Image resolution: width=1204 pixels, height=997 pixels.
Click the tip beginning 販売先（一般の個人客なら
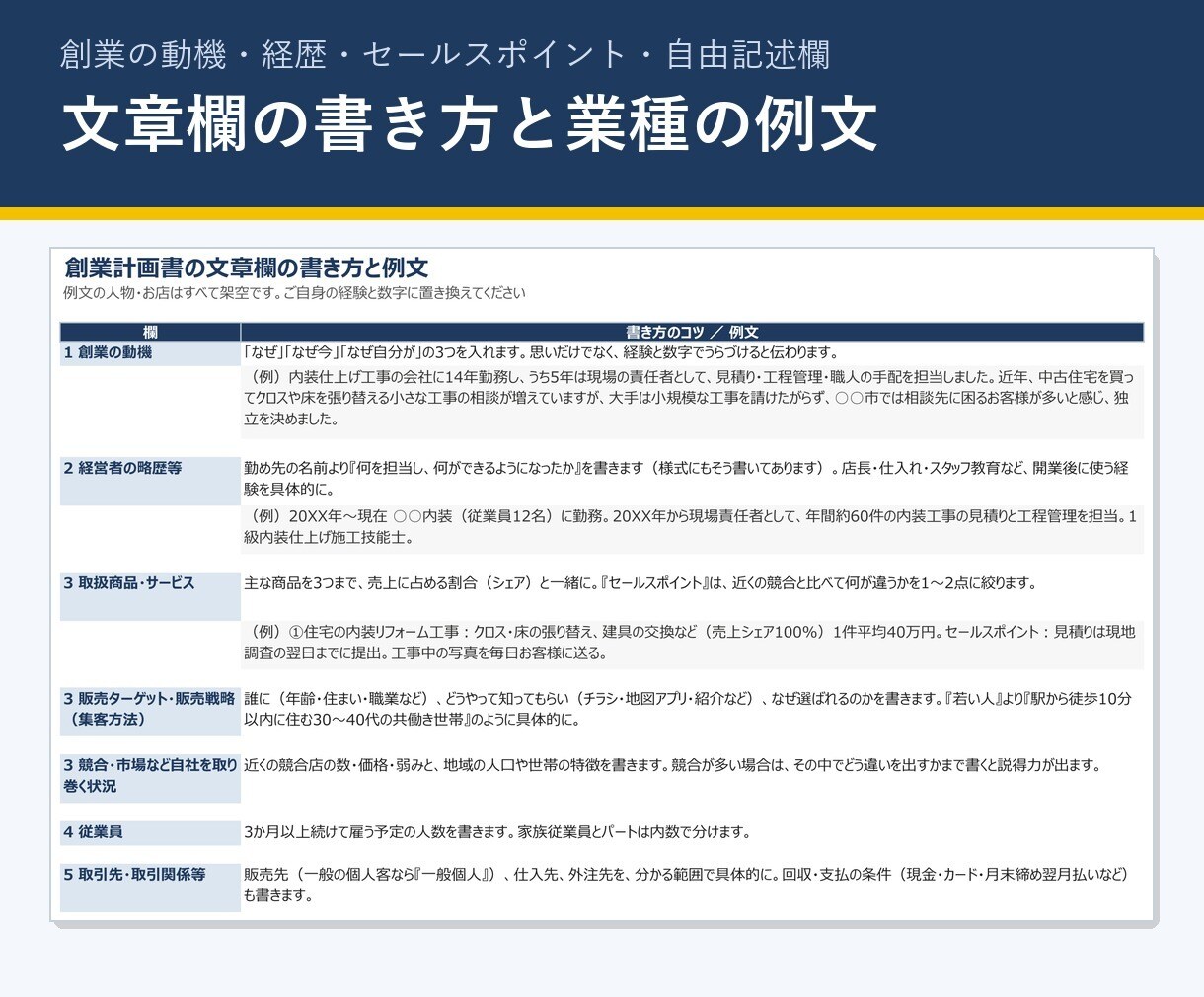click(687, 885)
